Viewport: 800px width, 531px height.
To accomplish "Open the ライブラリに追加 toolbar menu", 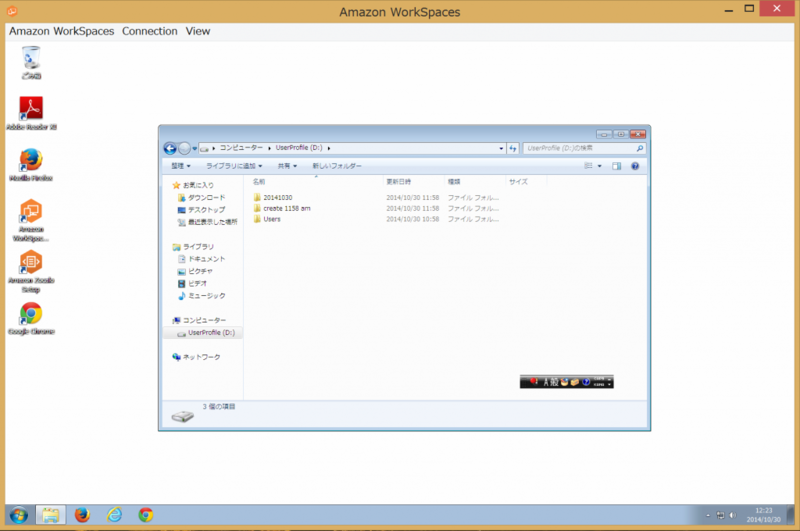I will point(234,166).
